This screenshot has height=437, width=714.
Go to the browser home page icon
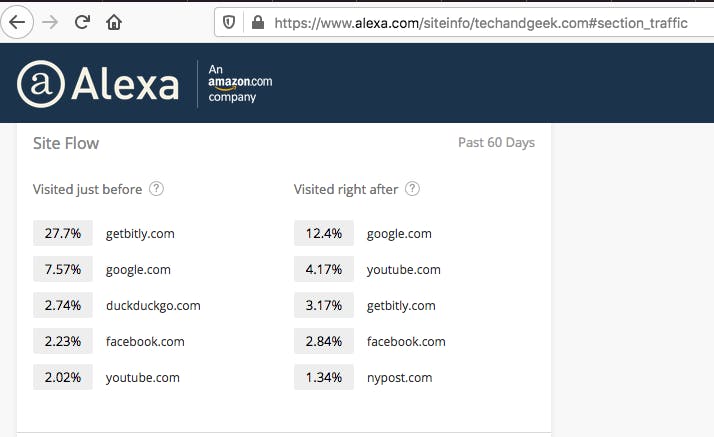pyautogui.click(x=114, y=22)
